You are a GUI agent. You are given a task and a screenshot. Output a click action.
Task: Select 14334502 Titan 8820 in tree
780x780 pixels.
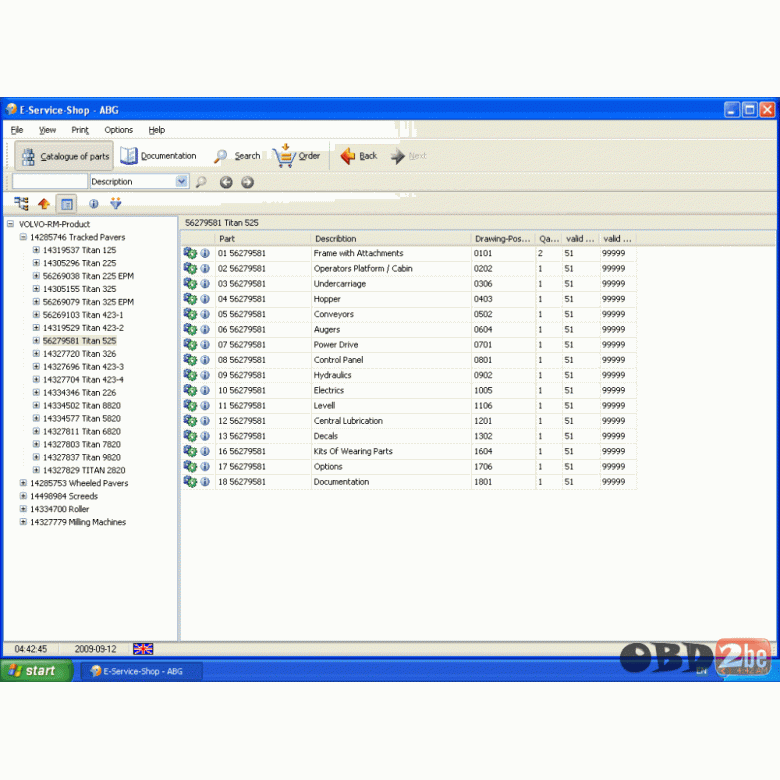click(x=82, y=405)
